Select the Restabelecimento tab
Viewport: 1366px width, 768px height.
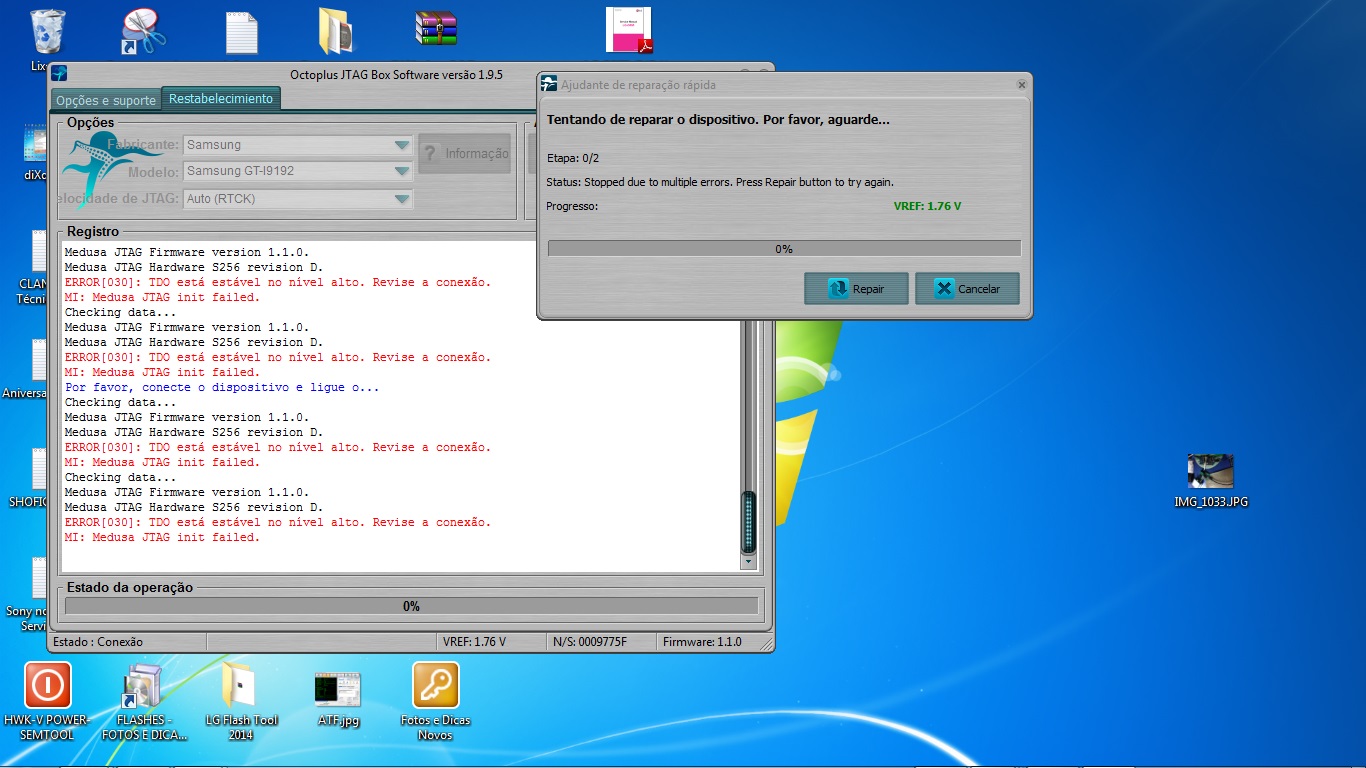coord(221,98)
